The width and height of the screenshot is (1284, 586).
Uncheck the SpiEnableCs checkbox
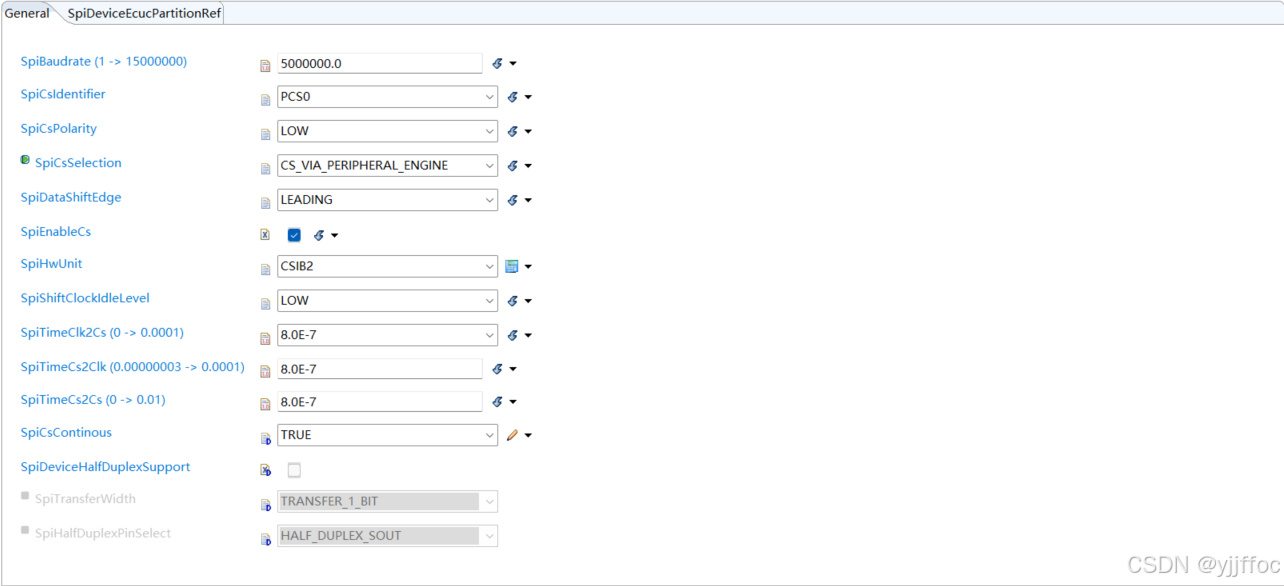[x=294, y=235]
